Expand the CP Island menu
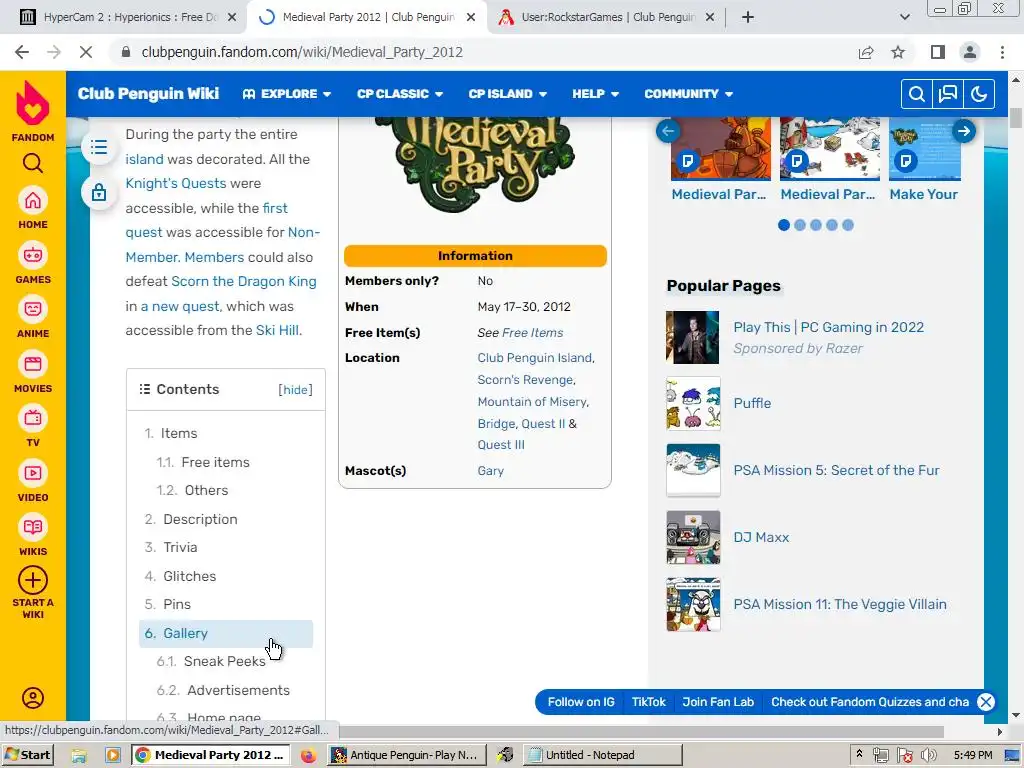Viewport: 1024px width, 768px height. [507, 94]
